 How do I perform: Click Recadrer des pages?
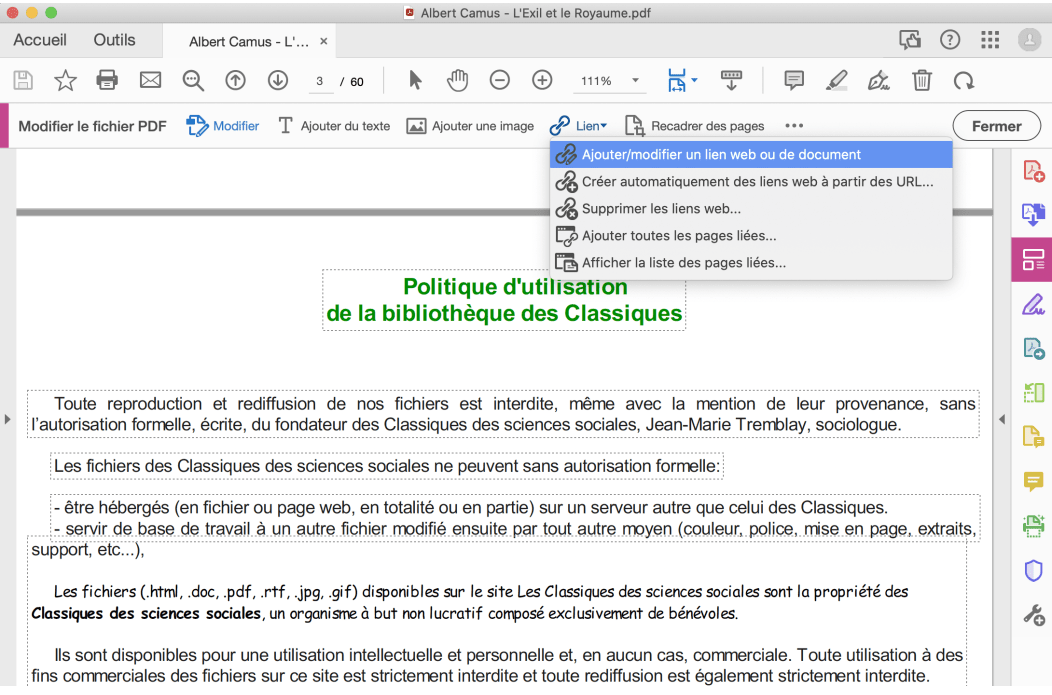point(694,125)
